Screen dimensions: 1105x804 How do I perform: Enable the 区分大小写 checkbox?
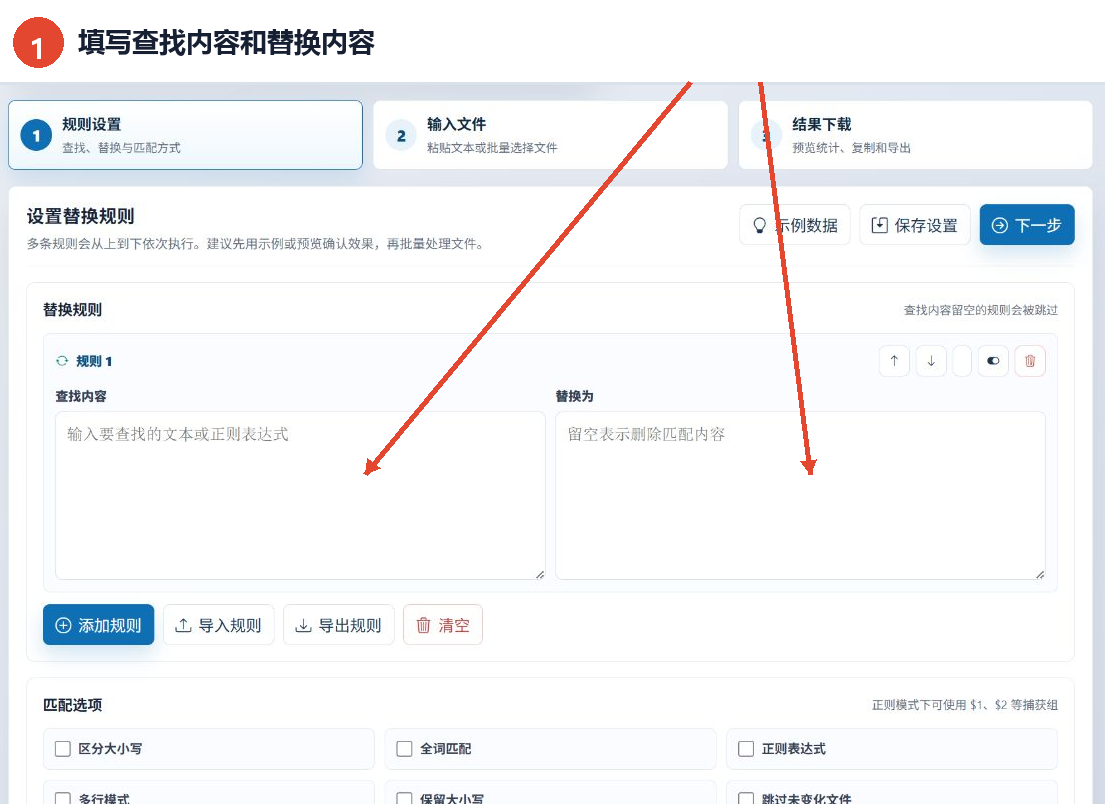pos(63,748)
